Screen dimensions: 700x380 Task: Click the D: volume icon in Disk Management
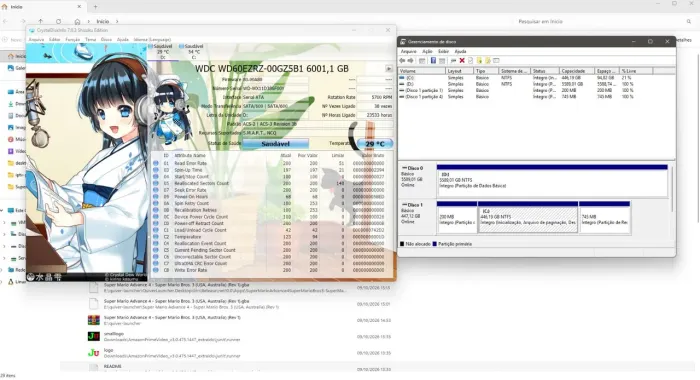click(x=402, y=84)
